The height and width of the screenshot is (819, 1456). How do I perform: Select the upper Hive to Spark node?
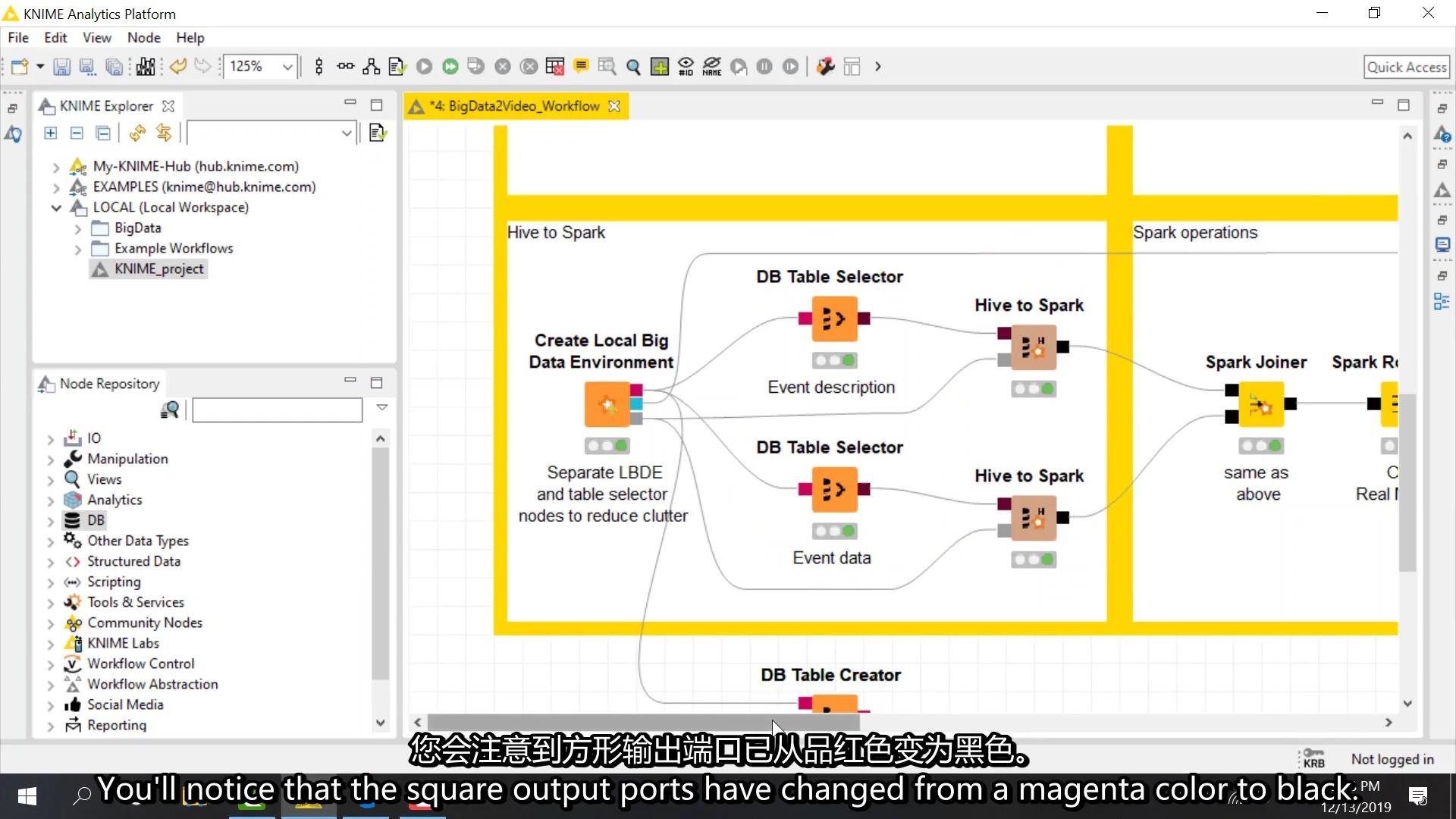(1034, 347)
